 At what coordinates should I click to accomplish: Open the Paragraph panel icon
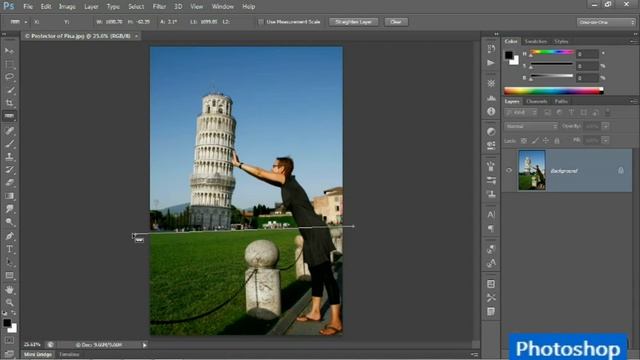491,228
